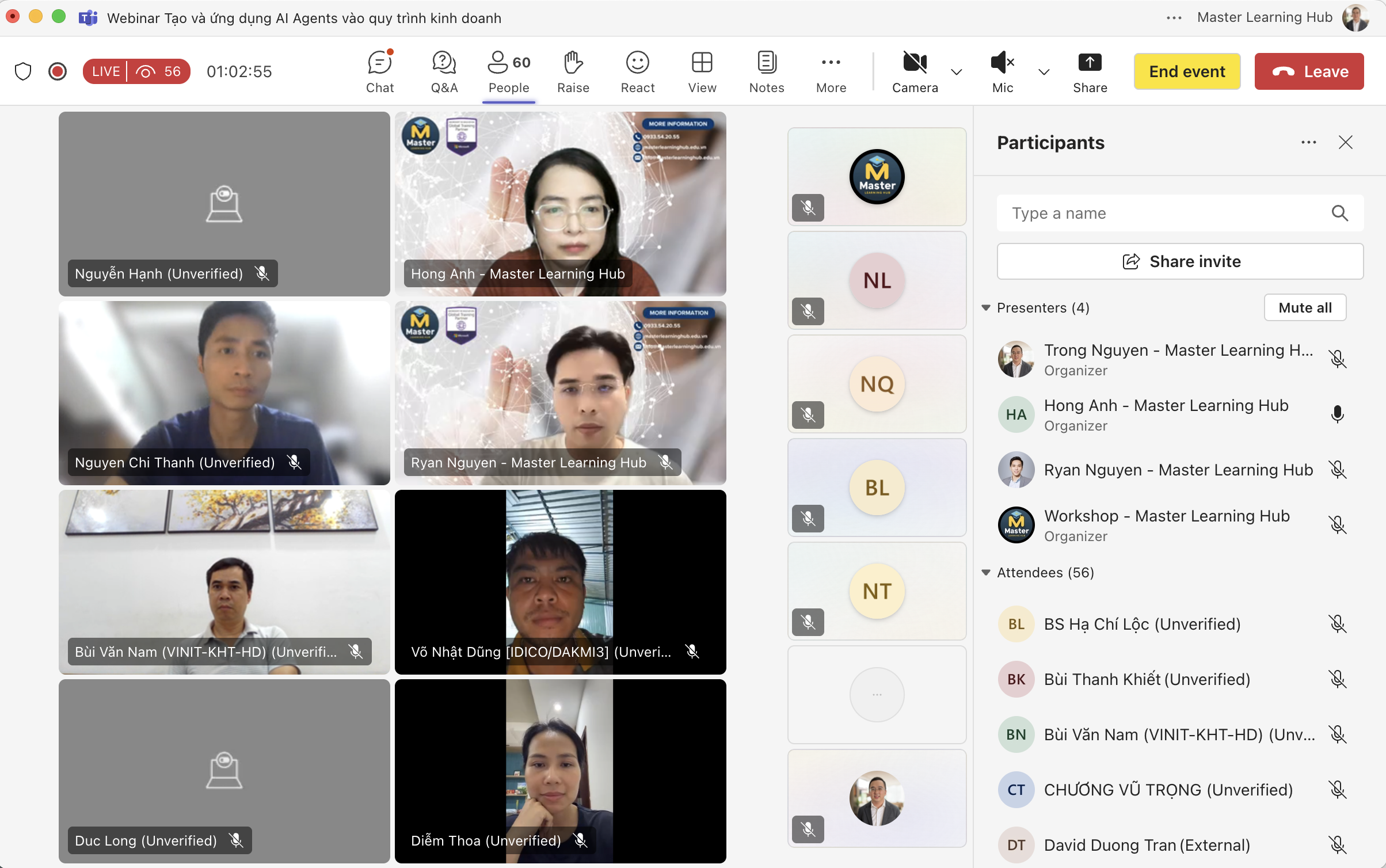The image size is (1386, 868).
Task: Click the participant search magnifier icon
Action: (x=1340, y=214)
